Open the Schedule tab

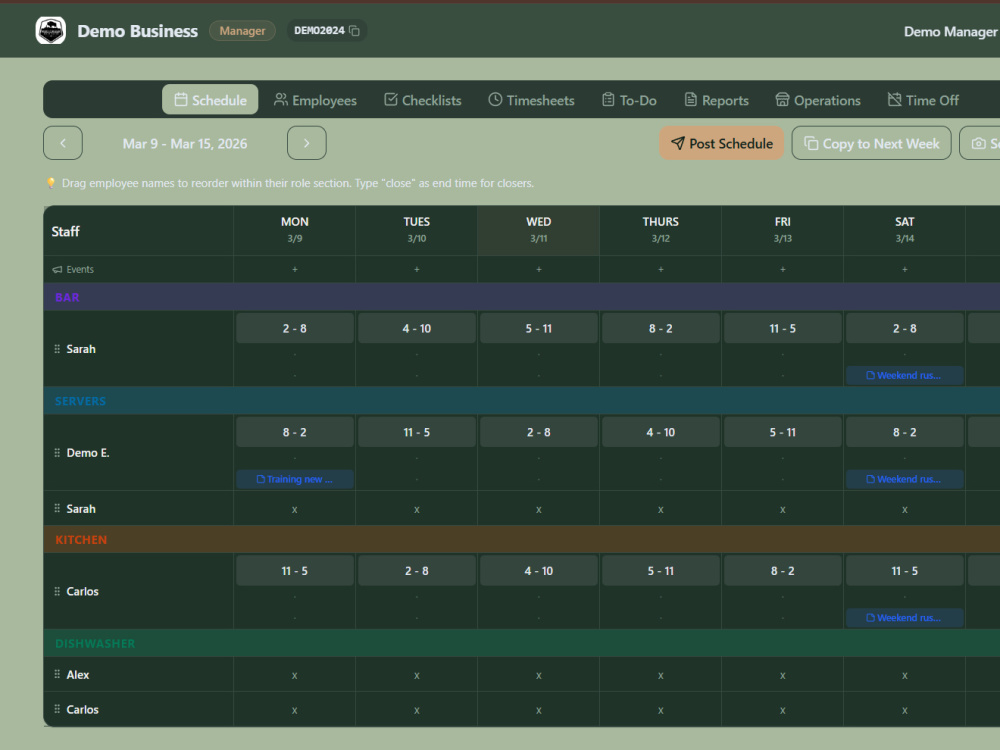[210, 100]
